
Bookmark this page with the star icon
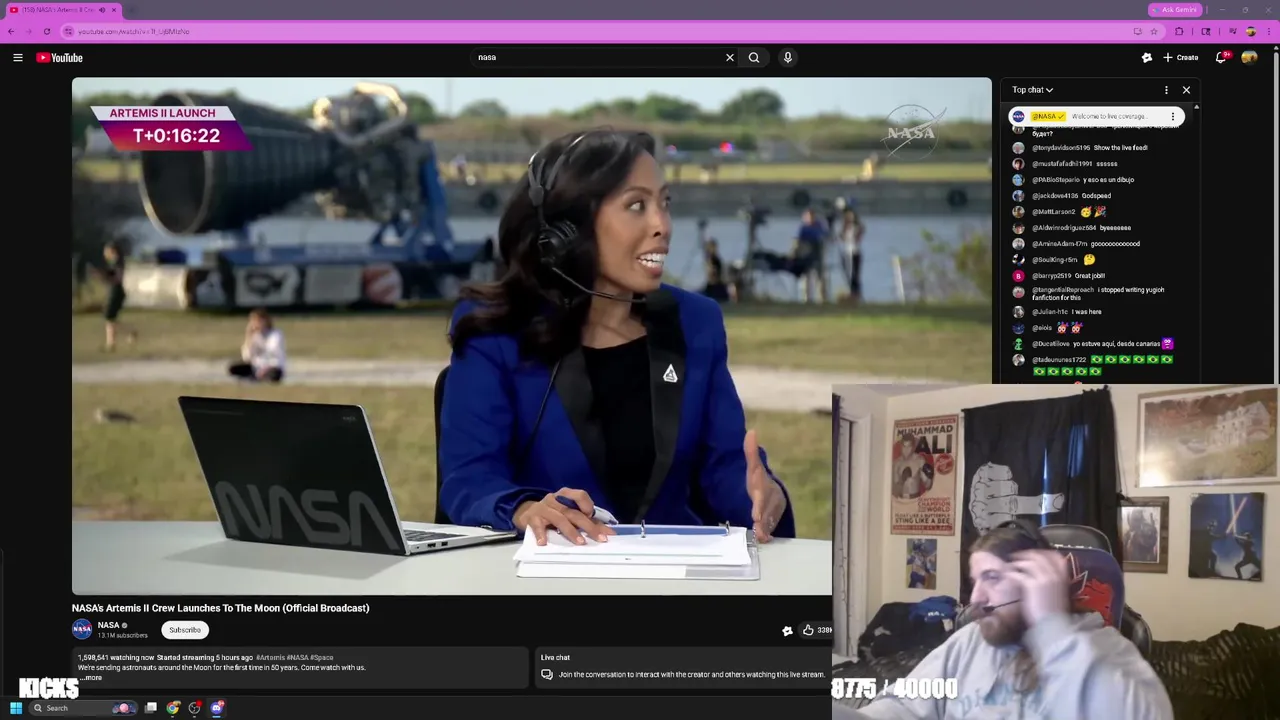pos(1153,31)
